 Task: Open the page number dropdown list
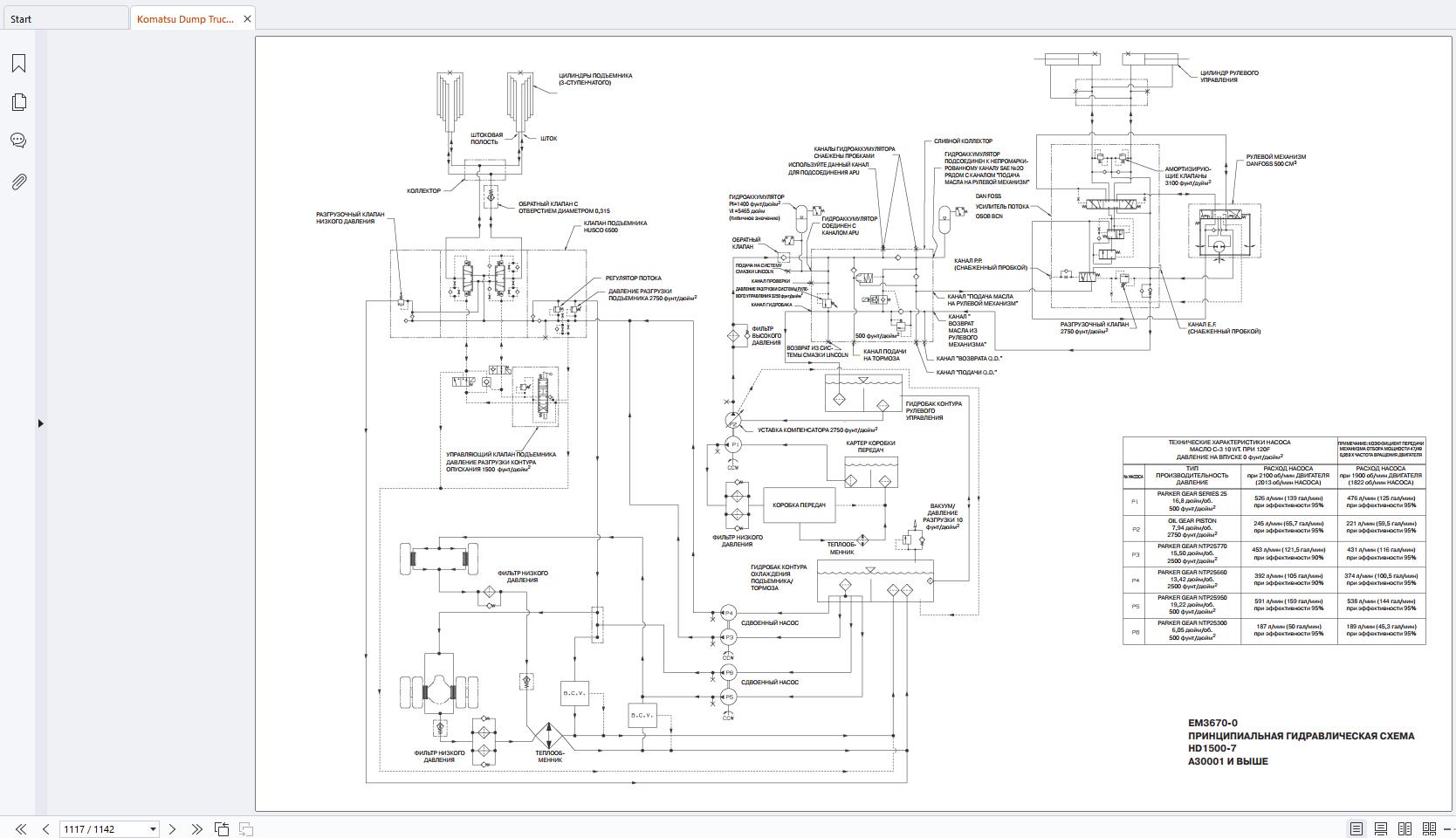(x=153, y=828)
